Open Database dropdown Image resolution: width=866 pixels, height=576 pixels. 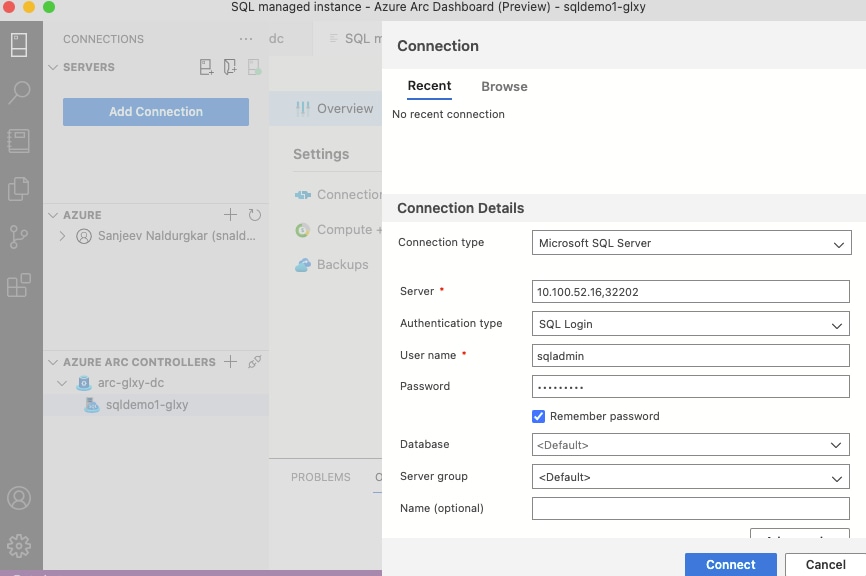pos(690,445)
